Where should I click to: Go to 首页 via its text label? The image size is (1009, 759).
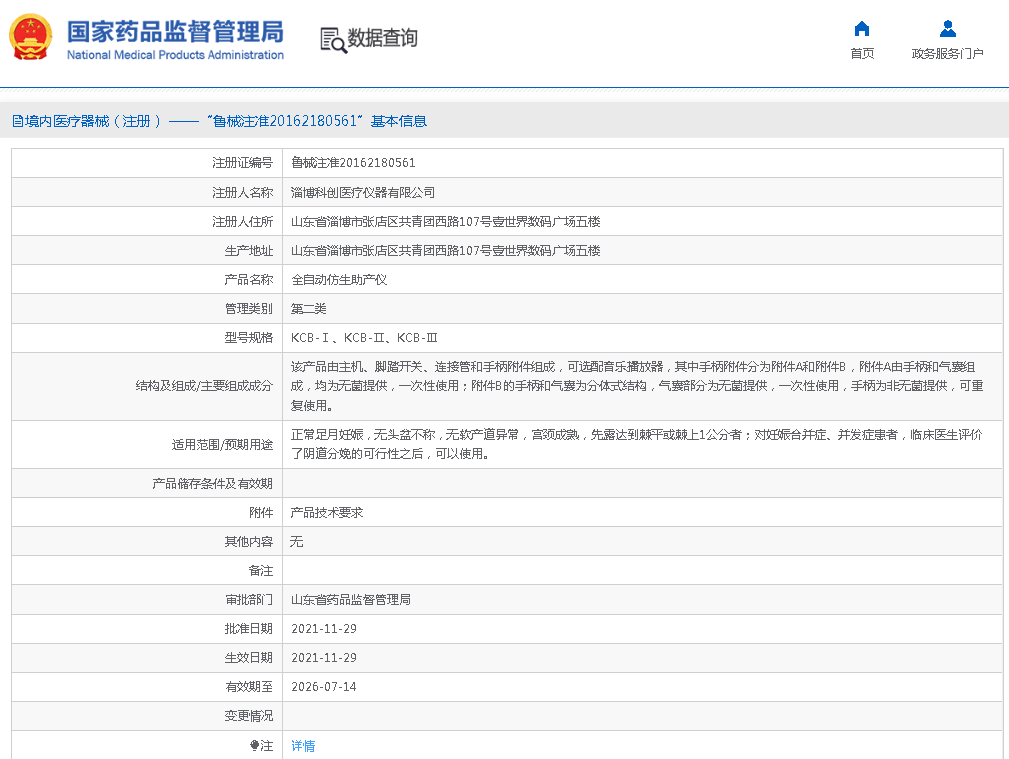tap(862, 54)
